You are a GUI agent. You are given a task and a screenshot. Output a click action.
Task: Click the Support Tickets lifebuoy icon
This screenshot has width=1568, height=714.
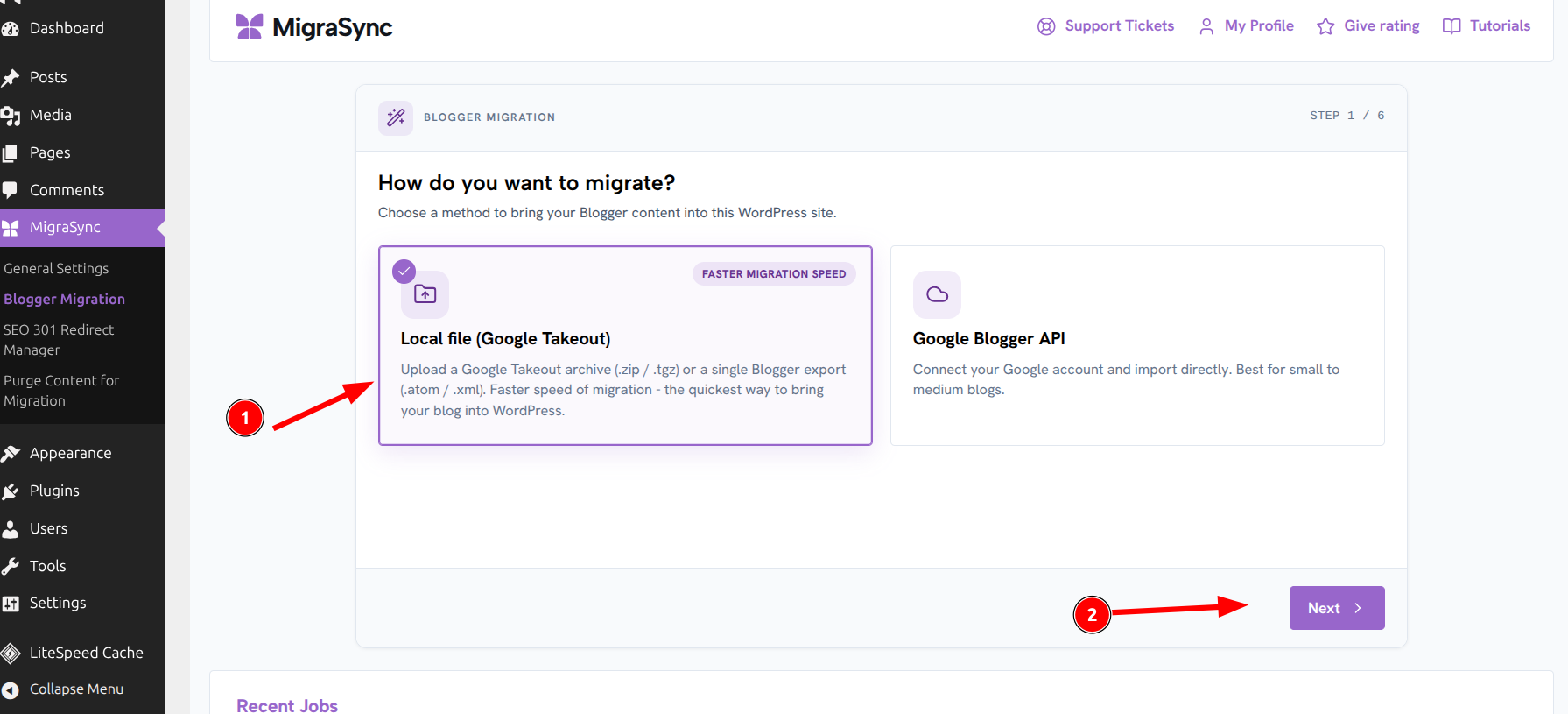tap(1046, 26)
